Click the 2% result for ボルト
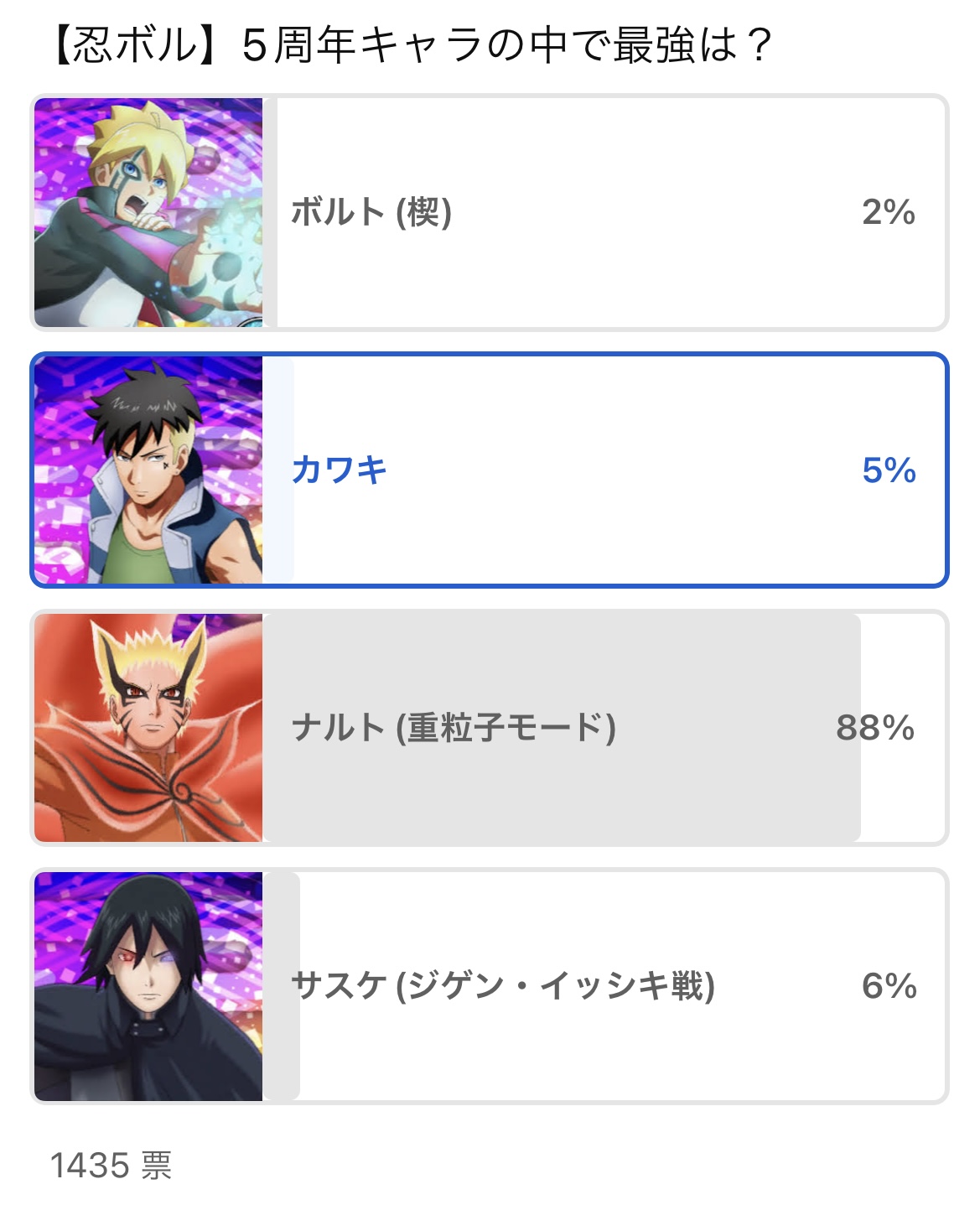The width and height of the screenshot is (980, 1205). [889, 212]
